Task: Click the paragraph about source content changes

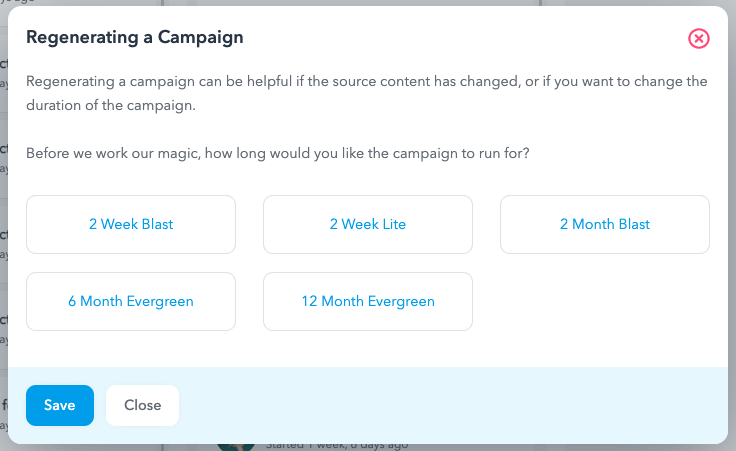Action: [x=367, y=93]
